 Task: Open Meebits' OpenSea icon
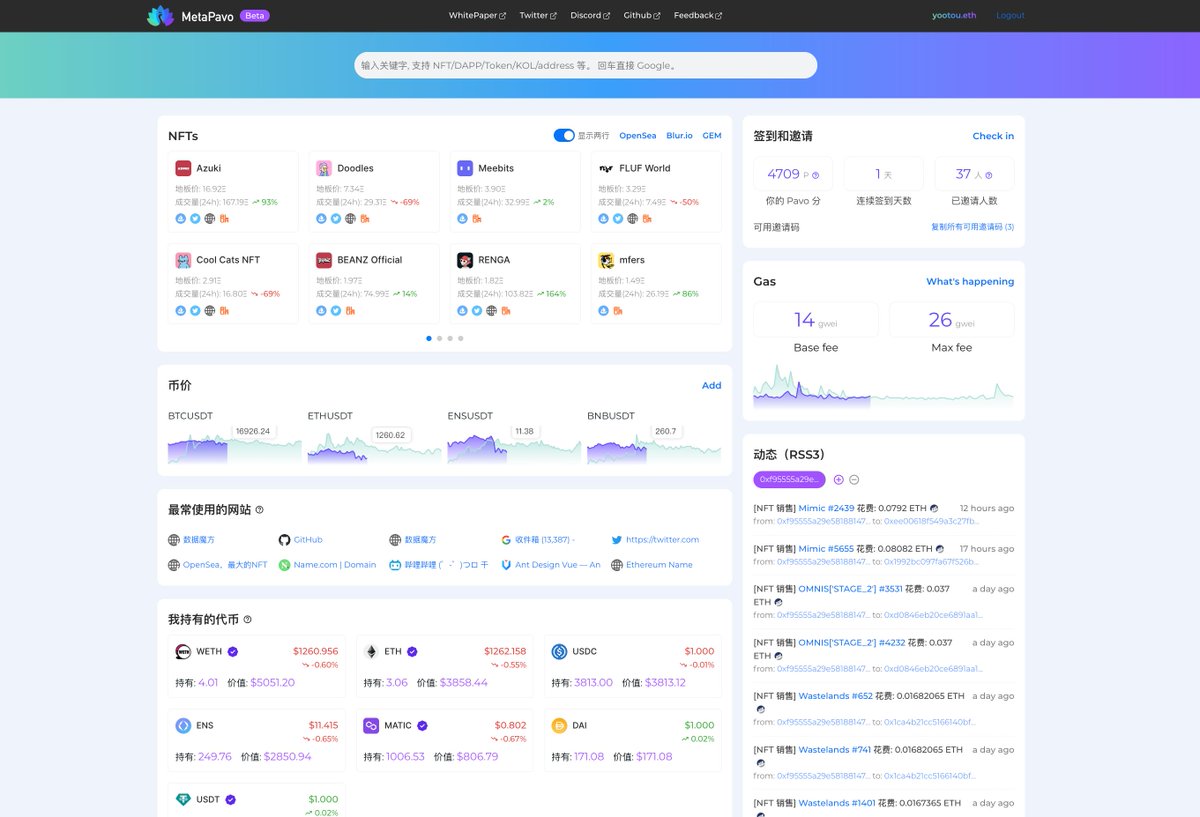click(x=462, y=218)
